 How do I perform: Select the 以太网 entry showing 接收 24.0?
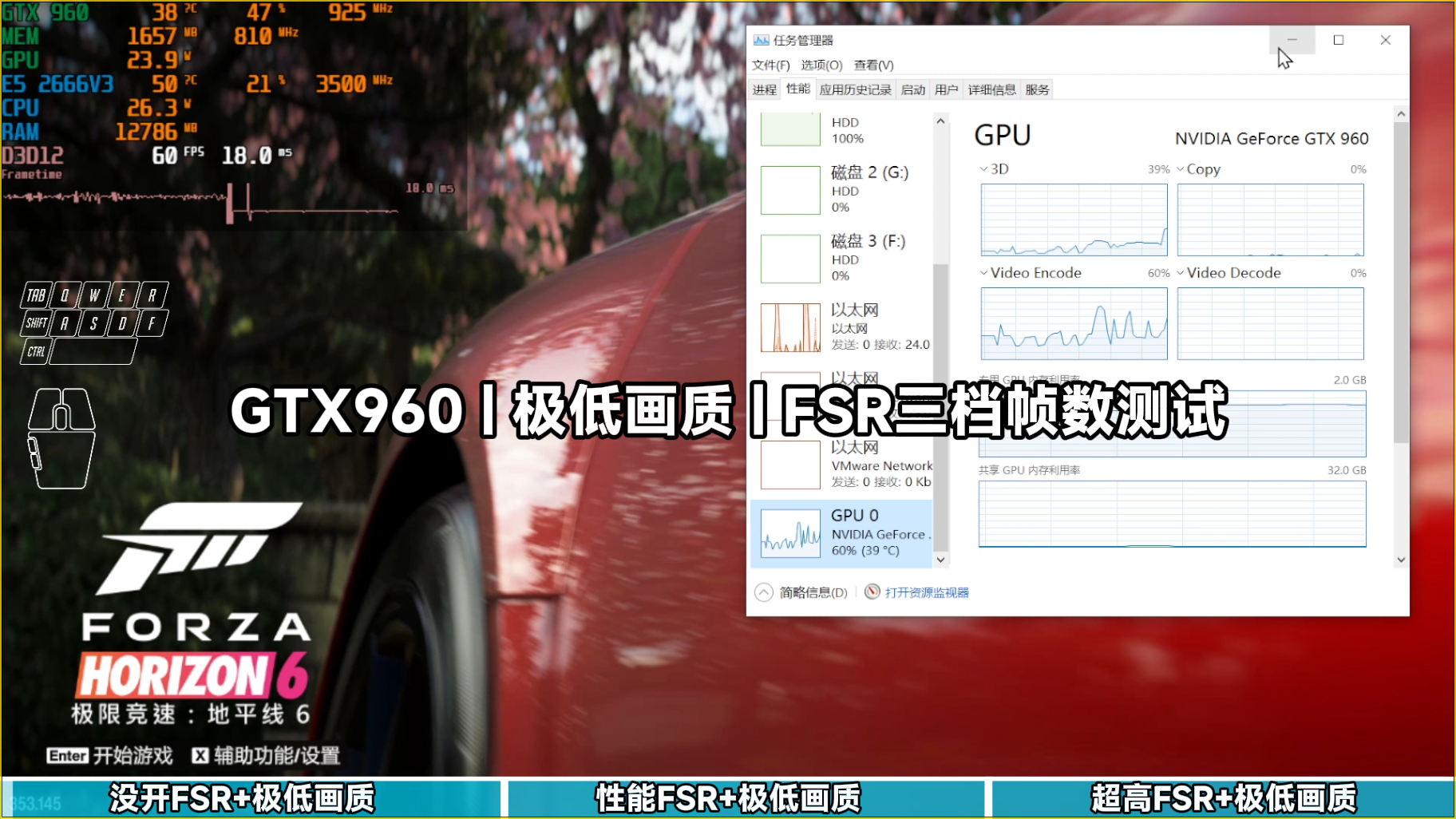(x=841, y=327)
